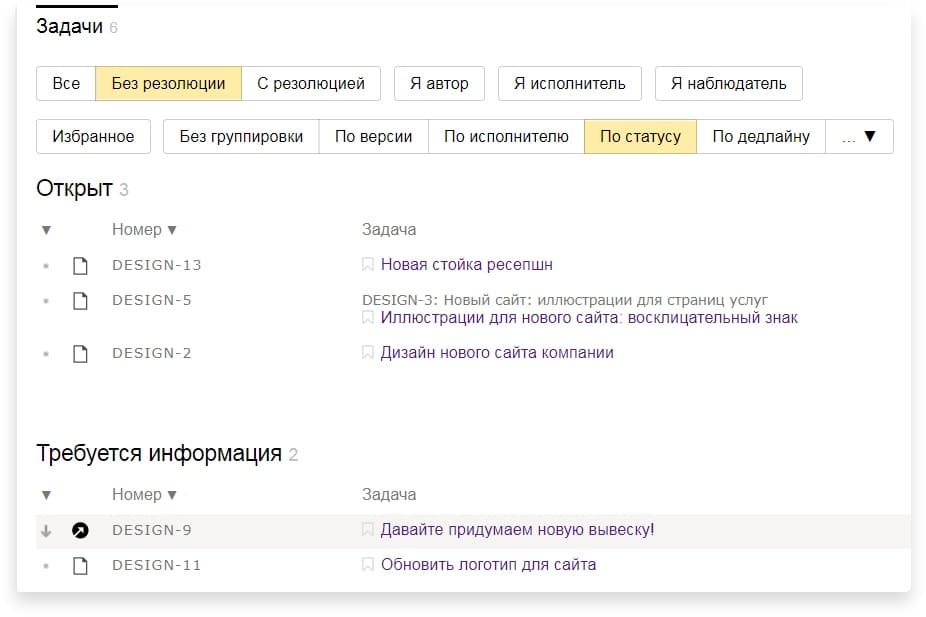
Task: Enable the Я автор filter
Action: pyautogui.click(x=439, y=83)
